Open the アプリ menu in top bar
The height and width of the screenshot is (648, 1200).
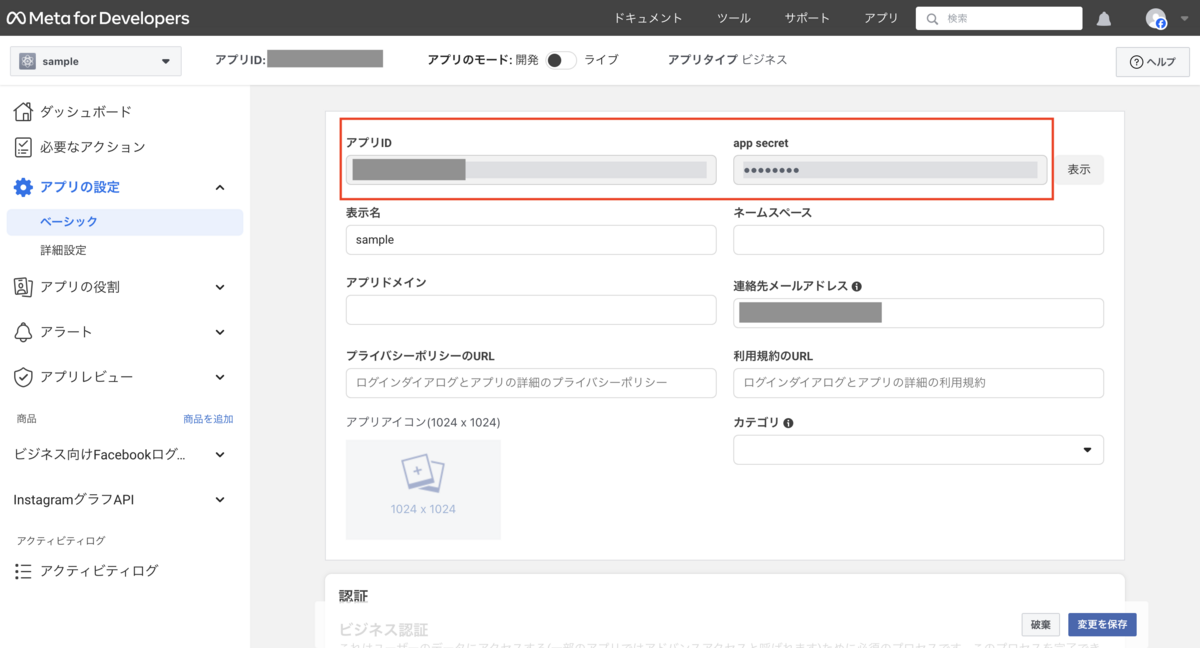coord(881,19)
